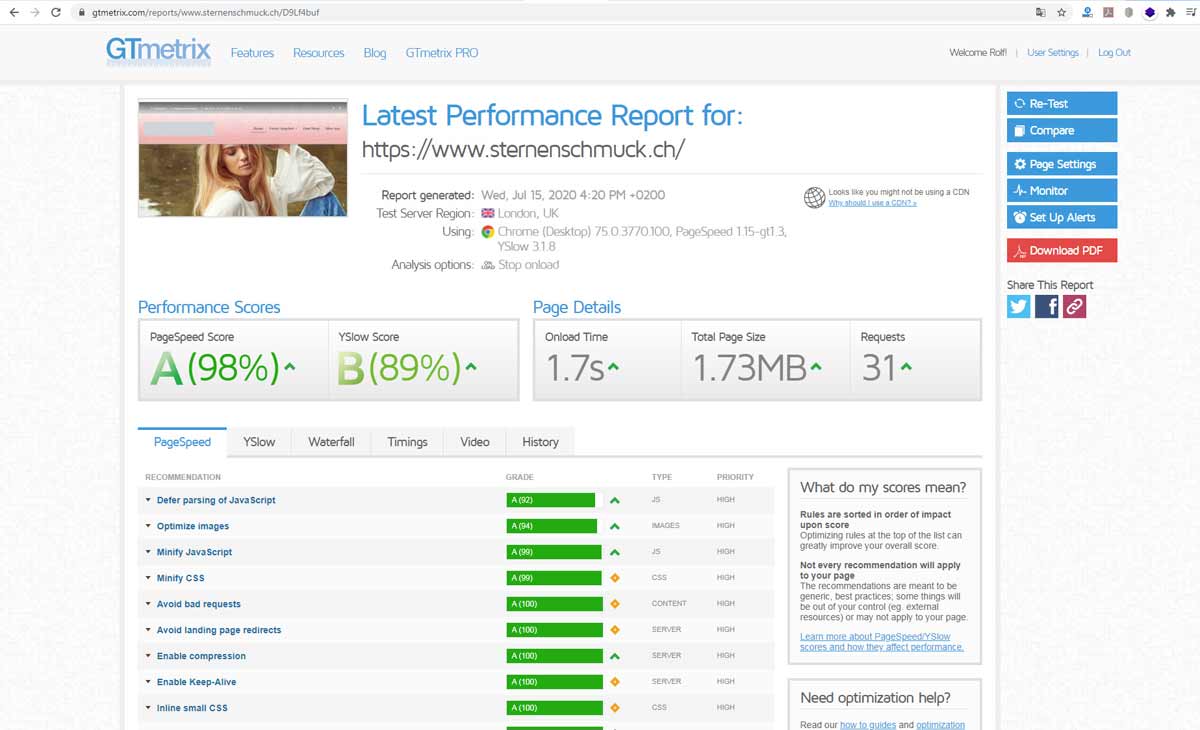The image size is (1200, 730).
Task: Open 'Learn more about PageSpeed/YSlow scores' link
Action: tap(882, 641)
